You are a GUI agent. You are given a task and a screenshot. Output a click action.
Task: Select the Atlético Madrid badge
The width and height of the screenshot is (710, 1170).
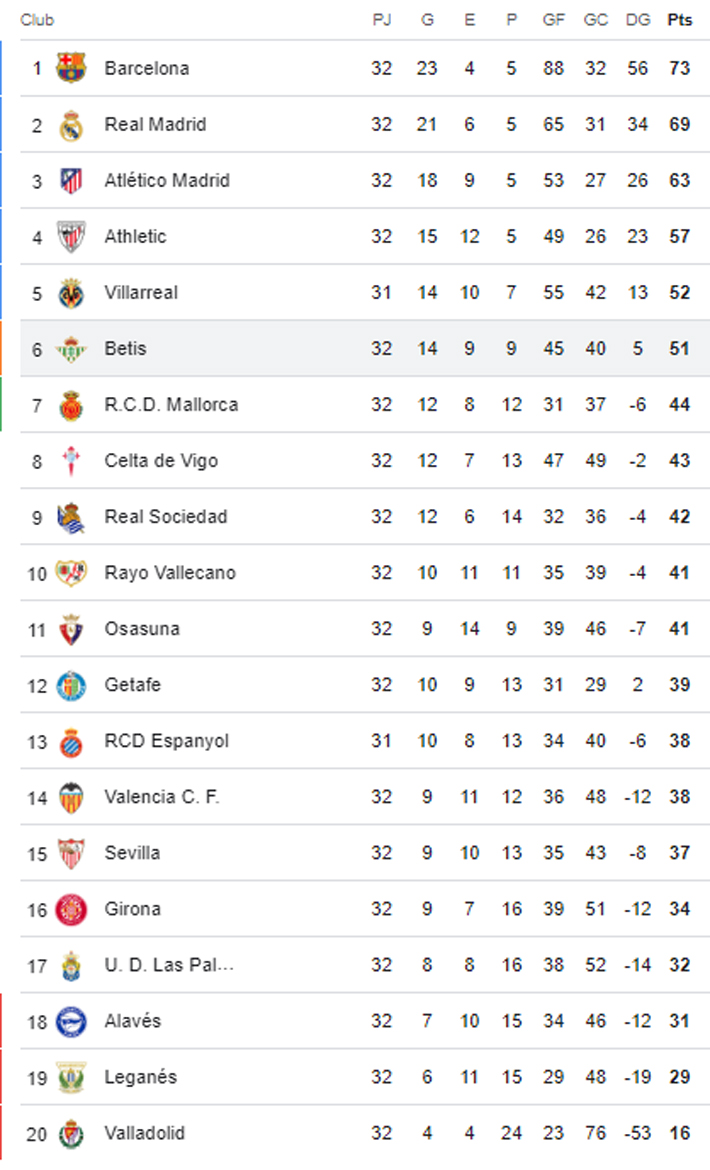coord(71,181)
